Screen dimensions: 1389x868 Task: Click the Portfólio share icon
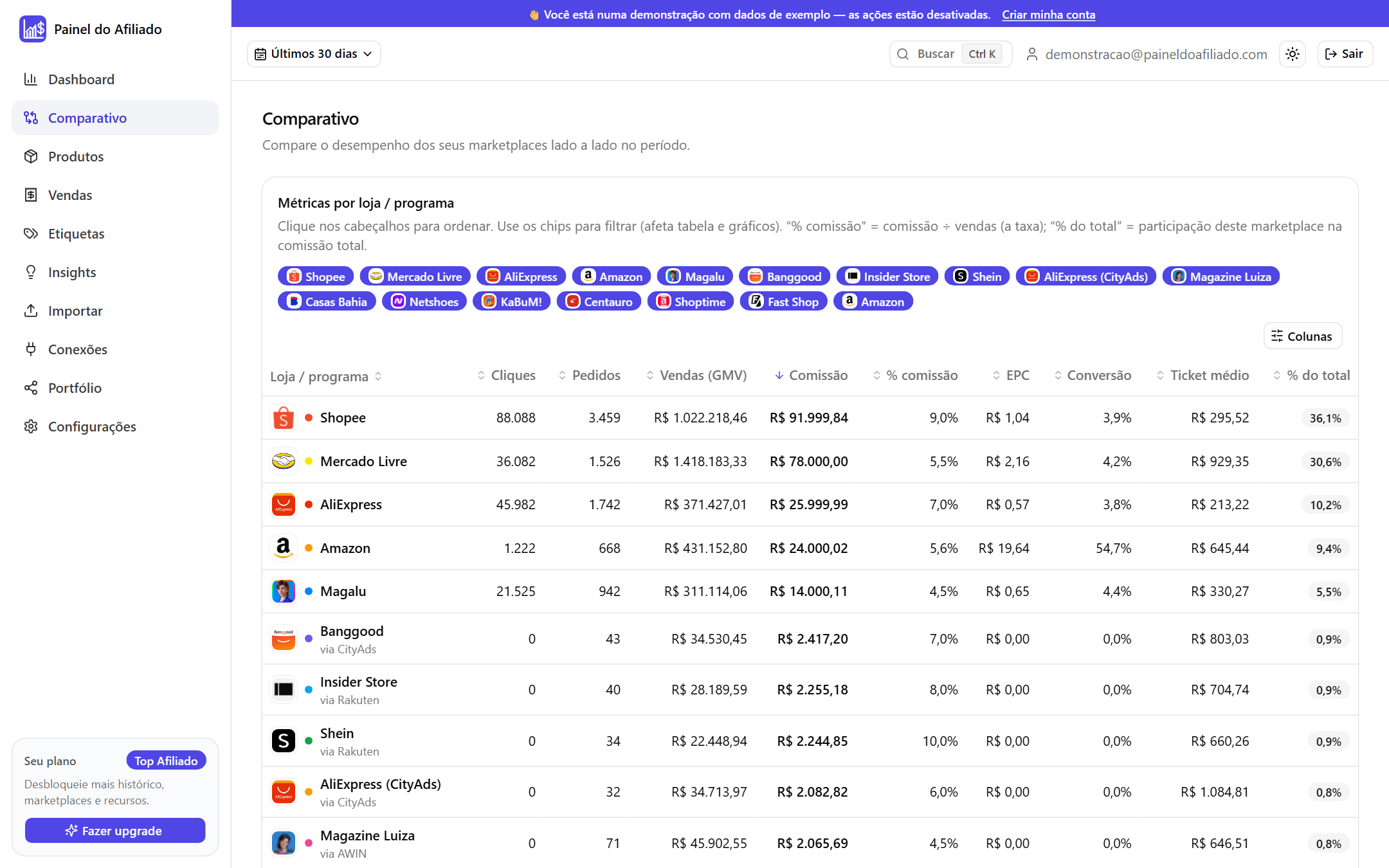click(x=31, y=388)
